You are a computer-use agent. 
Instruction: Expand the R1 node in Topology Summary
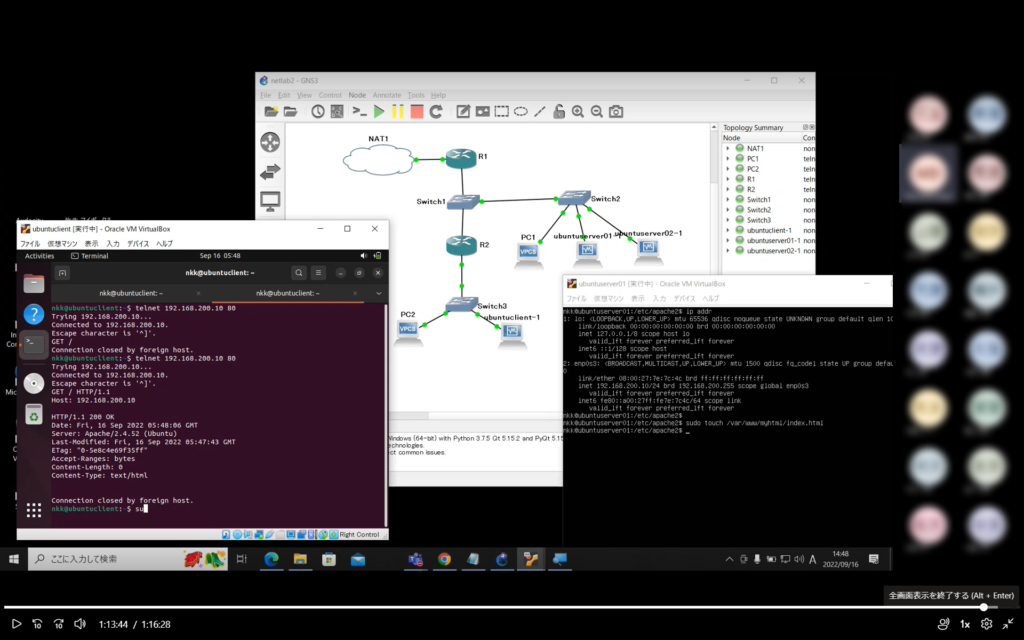click(728, 179)
